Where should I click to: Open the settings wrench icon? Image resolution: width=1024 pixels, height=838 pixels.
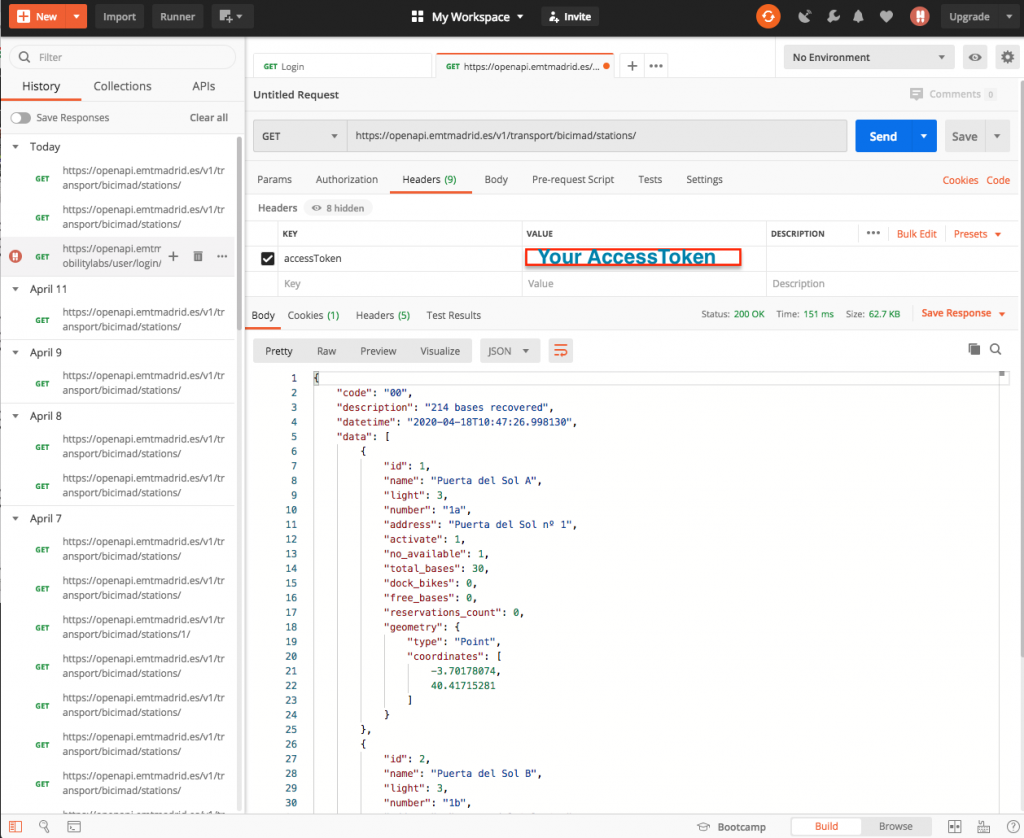pyautogui.click(x=831, y=17)
